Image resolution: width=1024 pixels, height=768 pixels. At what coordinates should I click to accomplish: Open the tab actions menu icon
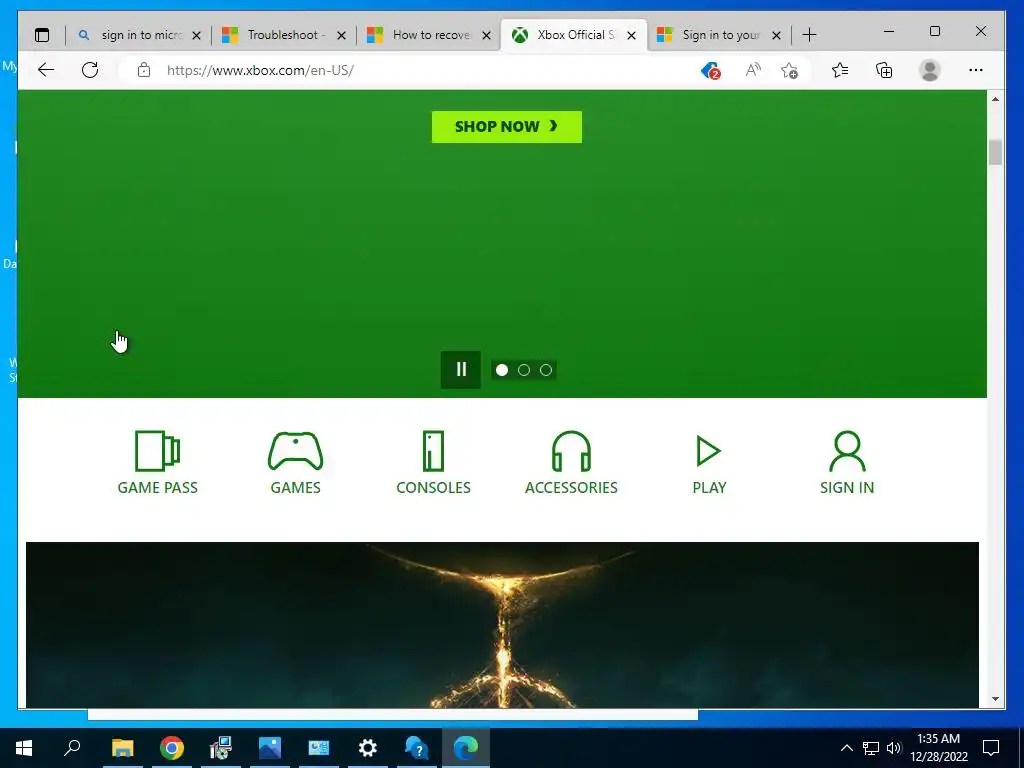point(42,35)
